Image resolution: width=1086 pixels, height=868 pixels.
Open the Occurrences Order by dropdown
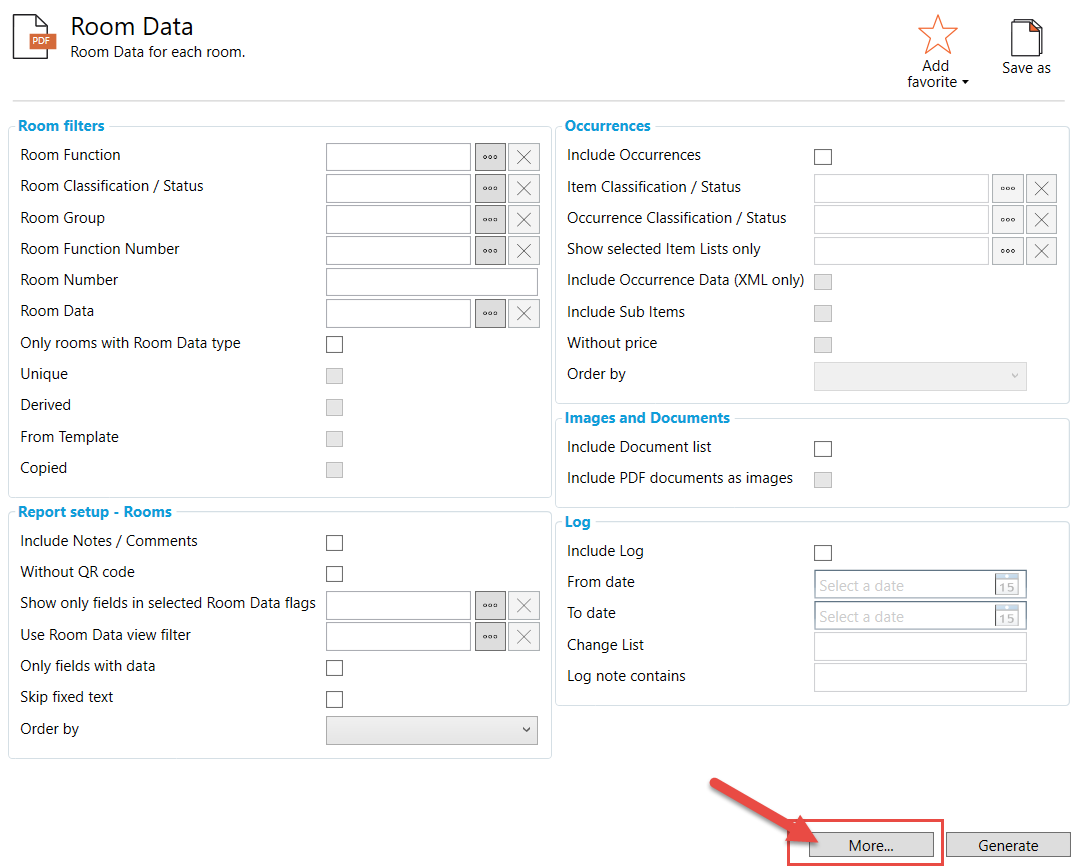[x=920, y=376]
